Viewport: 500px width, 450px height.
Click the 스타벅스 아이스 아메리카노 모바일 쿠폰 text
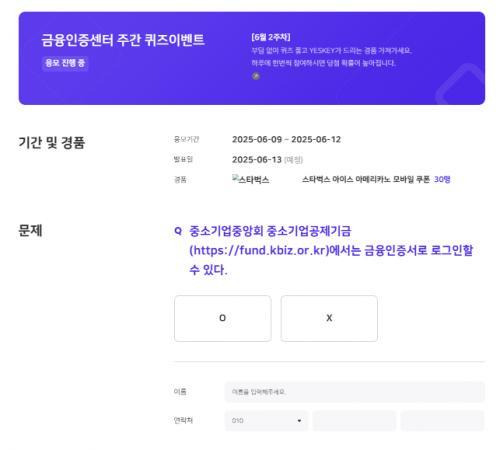coord(366,179)
